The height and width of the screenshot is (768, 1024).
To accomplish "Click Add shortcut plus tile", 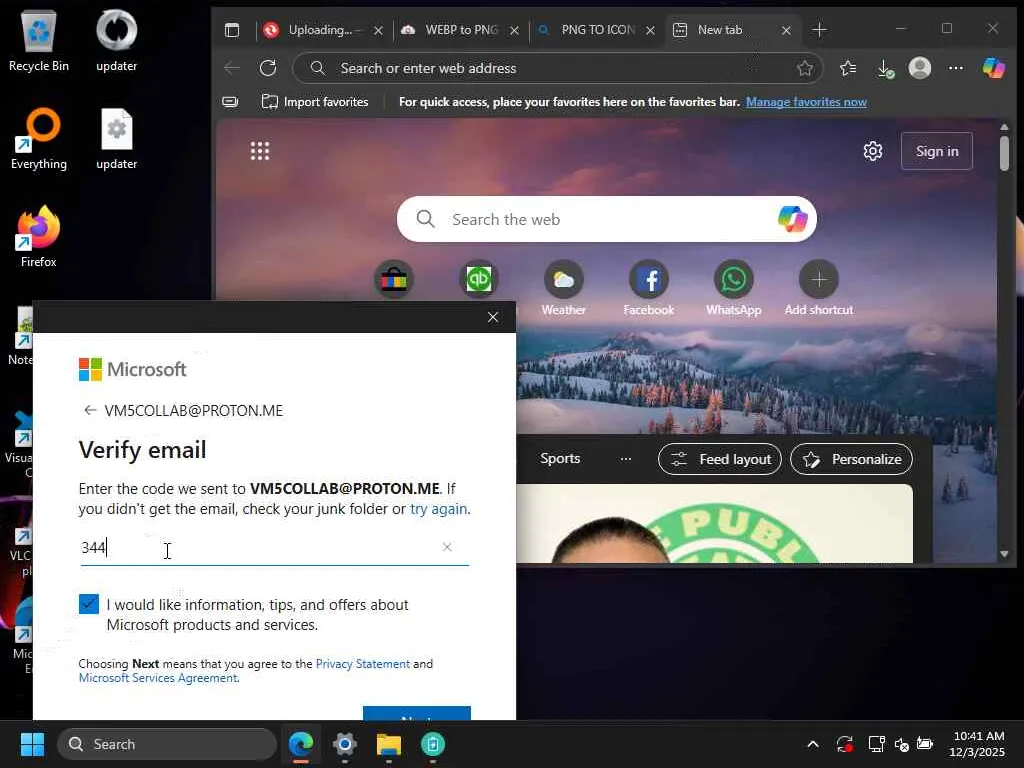I will pyautogui.click(x=818, y=288).
